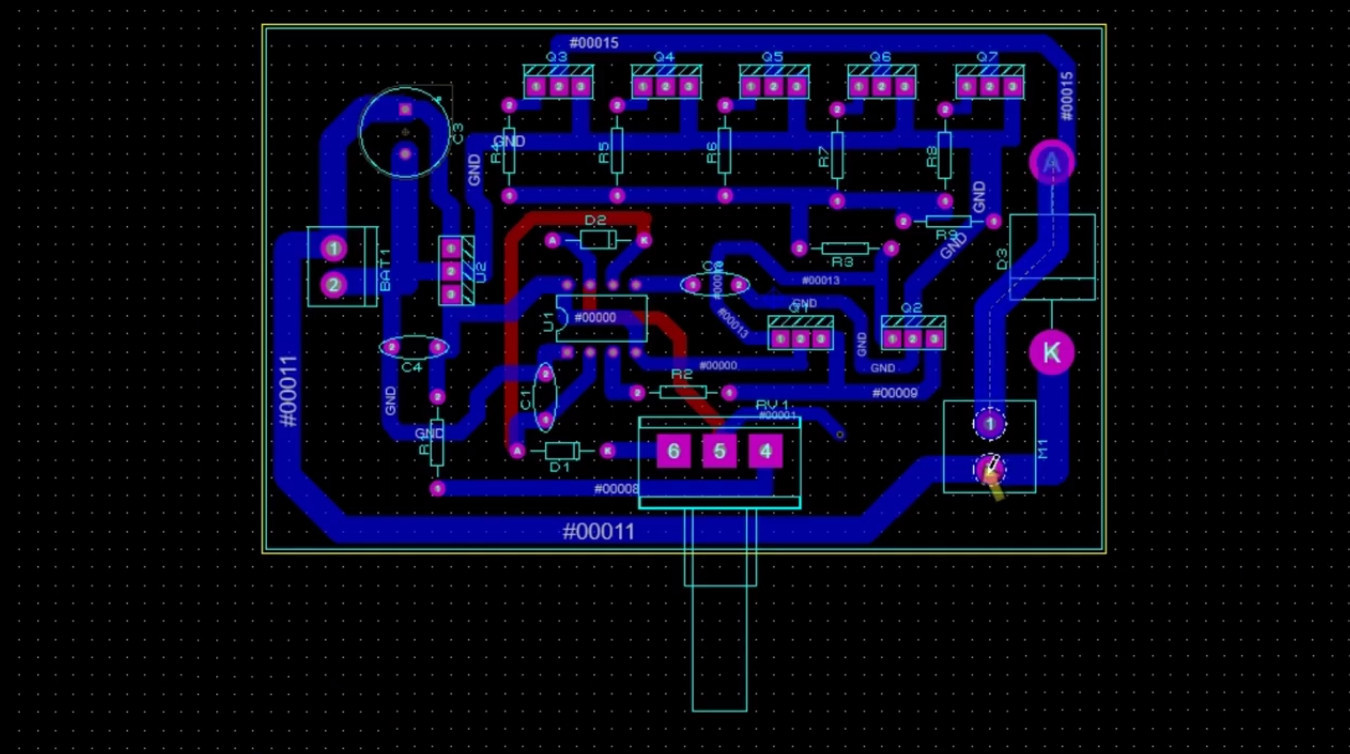Select the Q5 transistor label
The width and height of the screenshot is (1350, 754).
click(772, 57)
